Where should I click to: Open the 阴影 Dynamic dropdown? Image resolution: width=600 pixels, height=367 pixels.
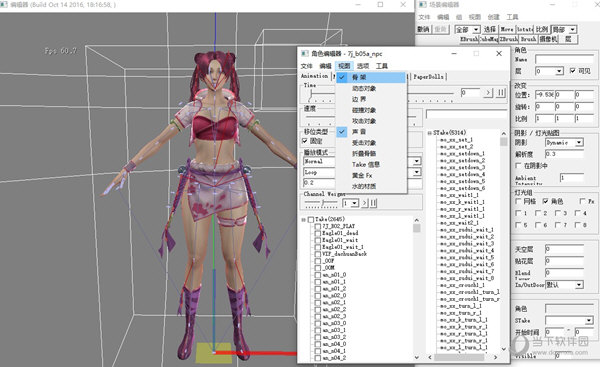[x=579, y=142]
